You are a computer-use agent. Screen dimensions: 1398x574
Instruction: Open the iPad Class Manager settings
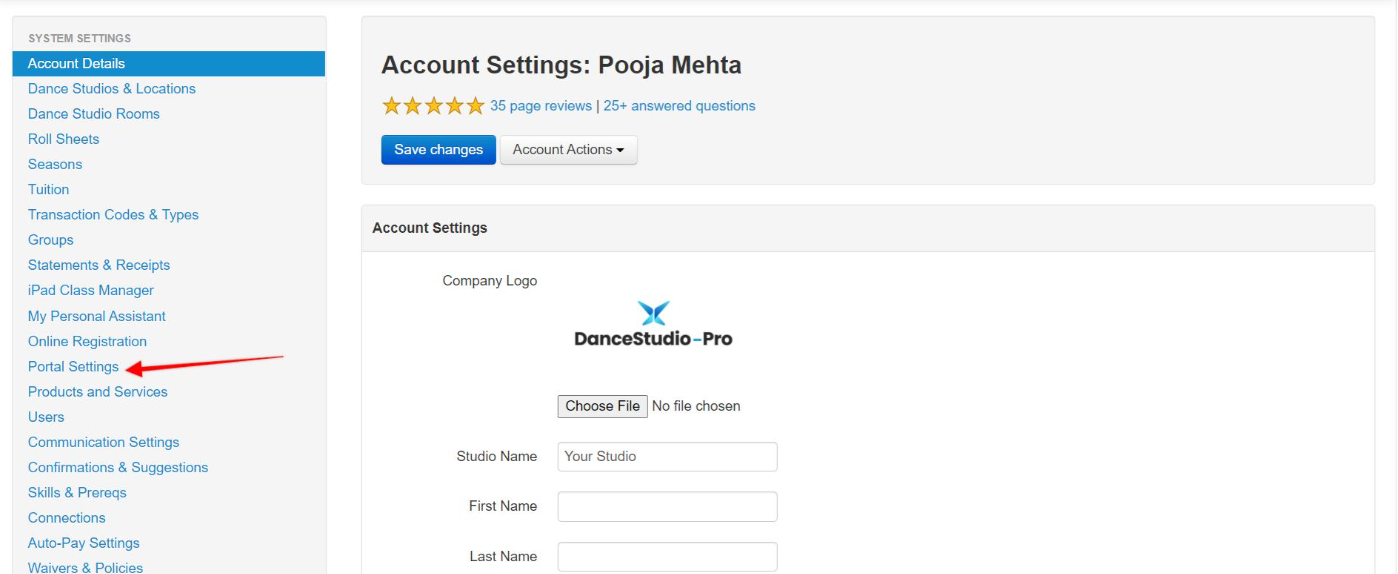coord(91,291)
